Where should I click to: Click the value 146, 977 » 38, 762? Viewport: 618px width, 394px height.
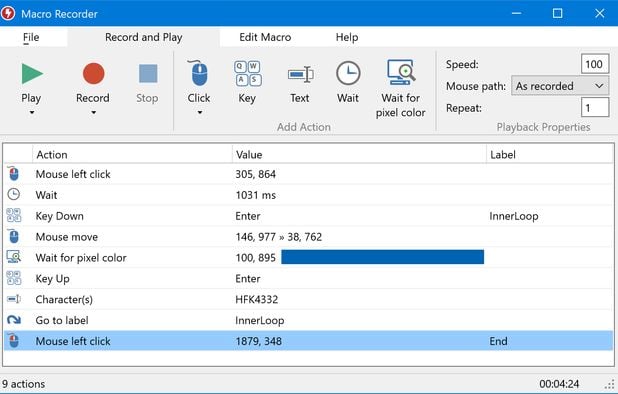pyautogui.click(x=279, y=237)
